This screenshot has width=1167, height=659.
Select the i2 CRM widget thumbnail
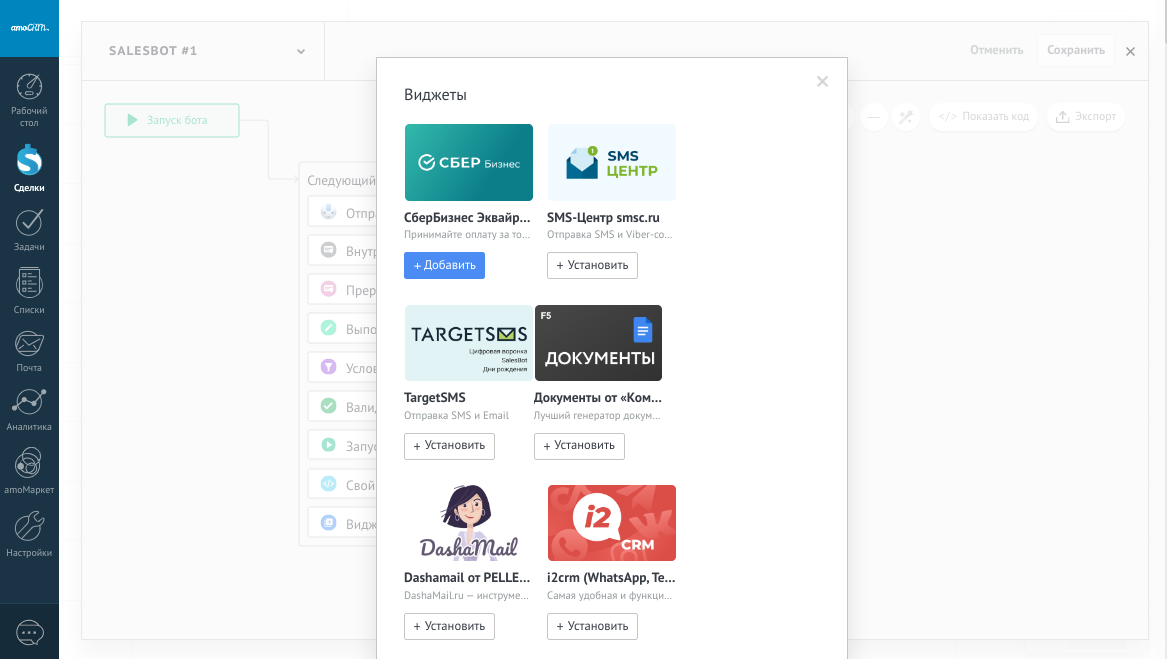[x=611, y=523]
